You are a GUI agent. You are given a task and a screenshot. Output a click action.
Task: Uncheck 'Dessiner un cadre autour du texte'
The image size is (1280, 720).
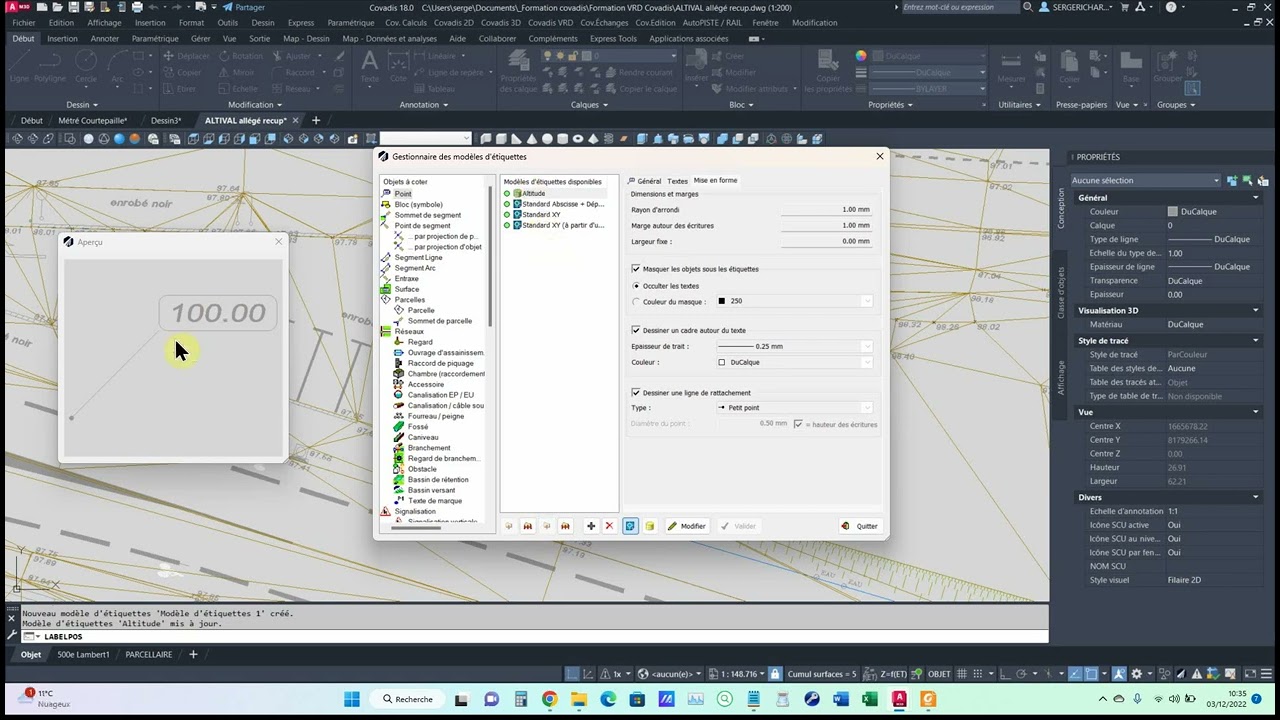click(x=636, y=330)
